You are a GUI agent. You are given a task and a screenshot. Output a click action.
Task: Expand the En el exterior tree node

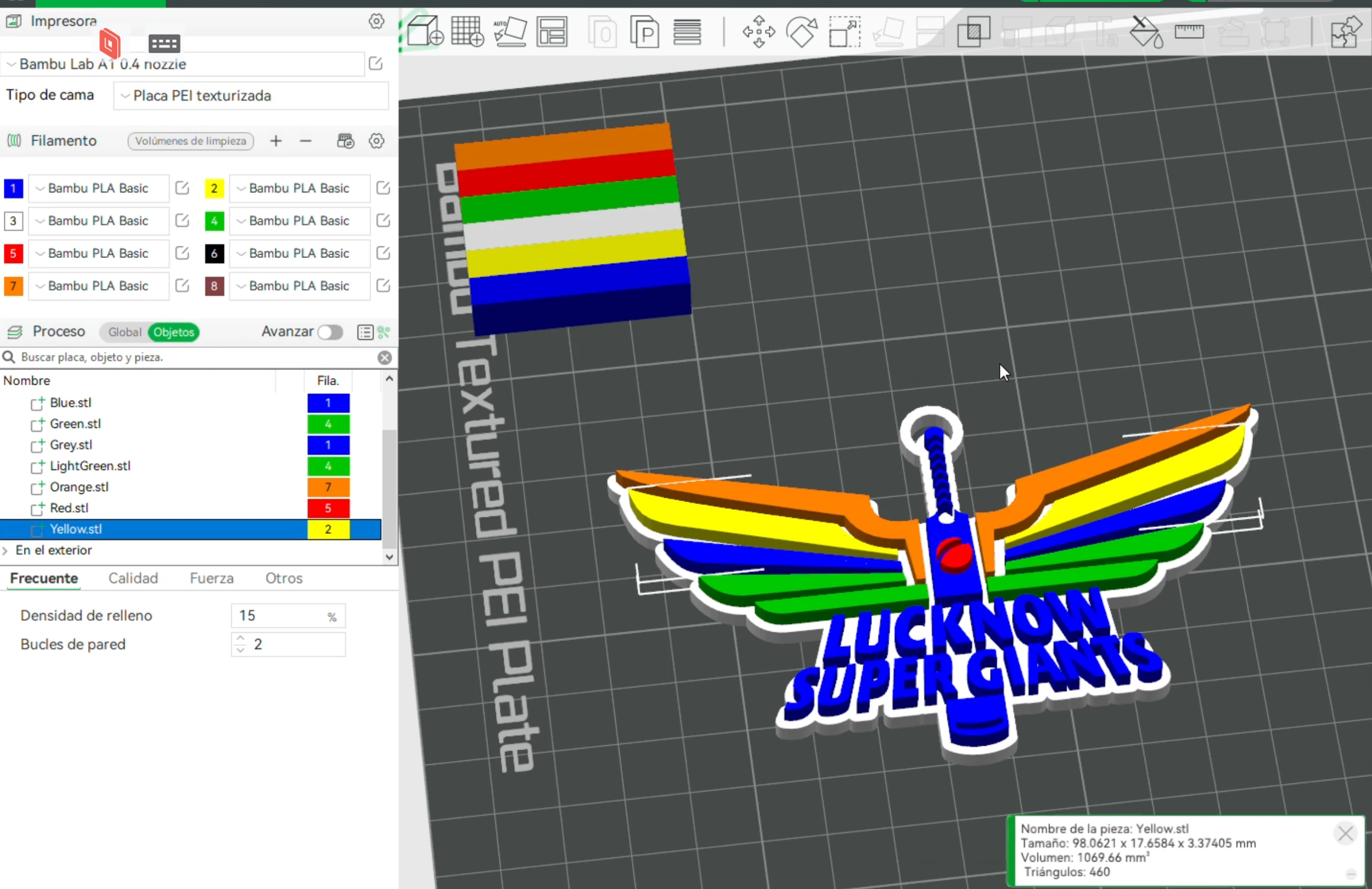click(5, 550)
